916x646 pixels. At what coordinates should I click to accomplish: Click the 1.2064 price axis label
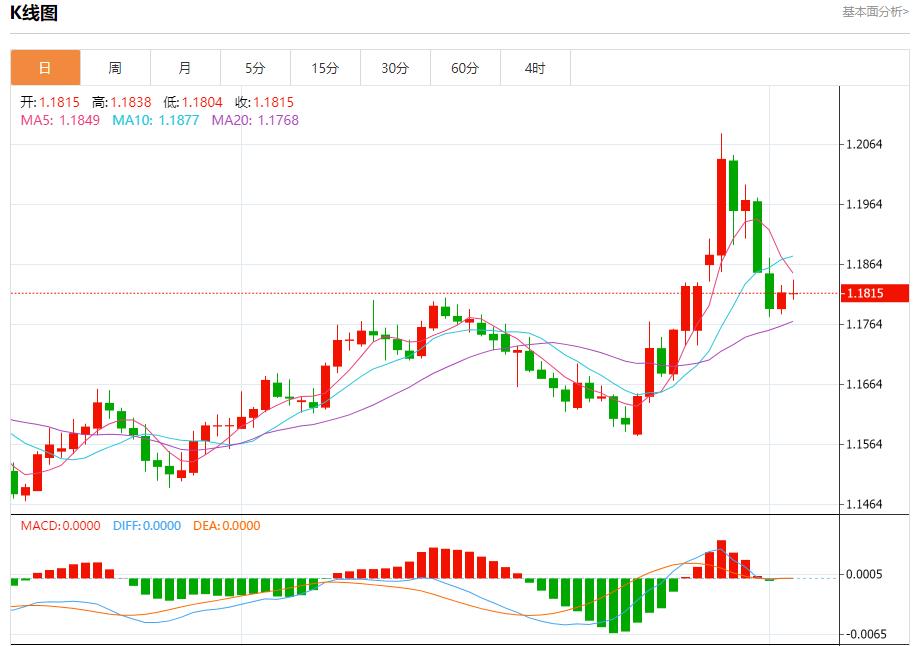[864, 144]
